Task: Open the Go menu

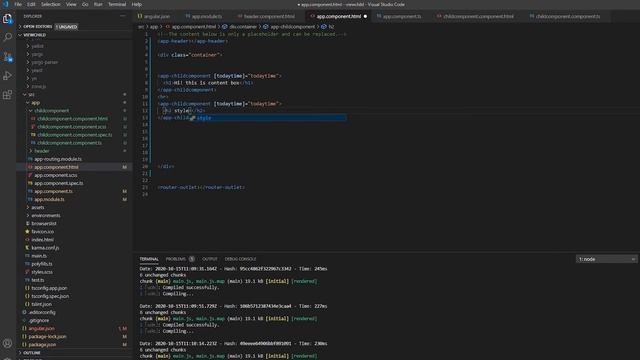Action: (x=85, y=4)
